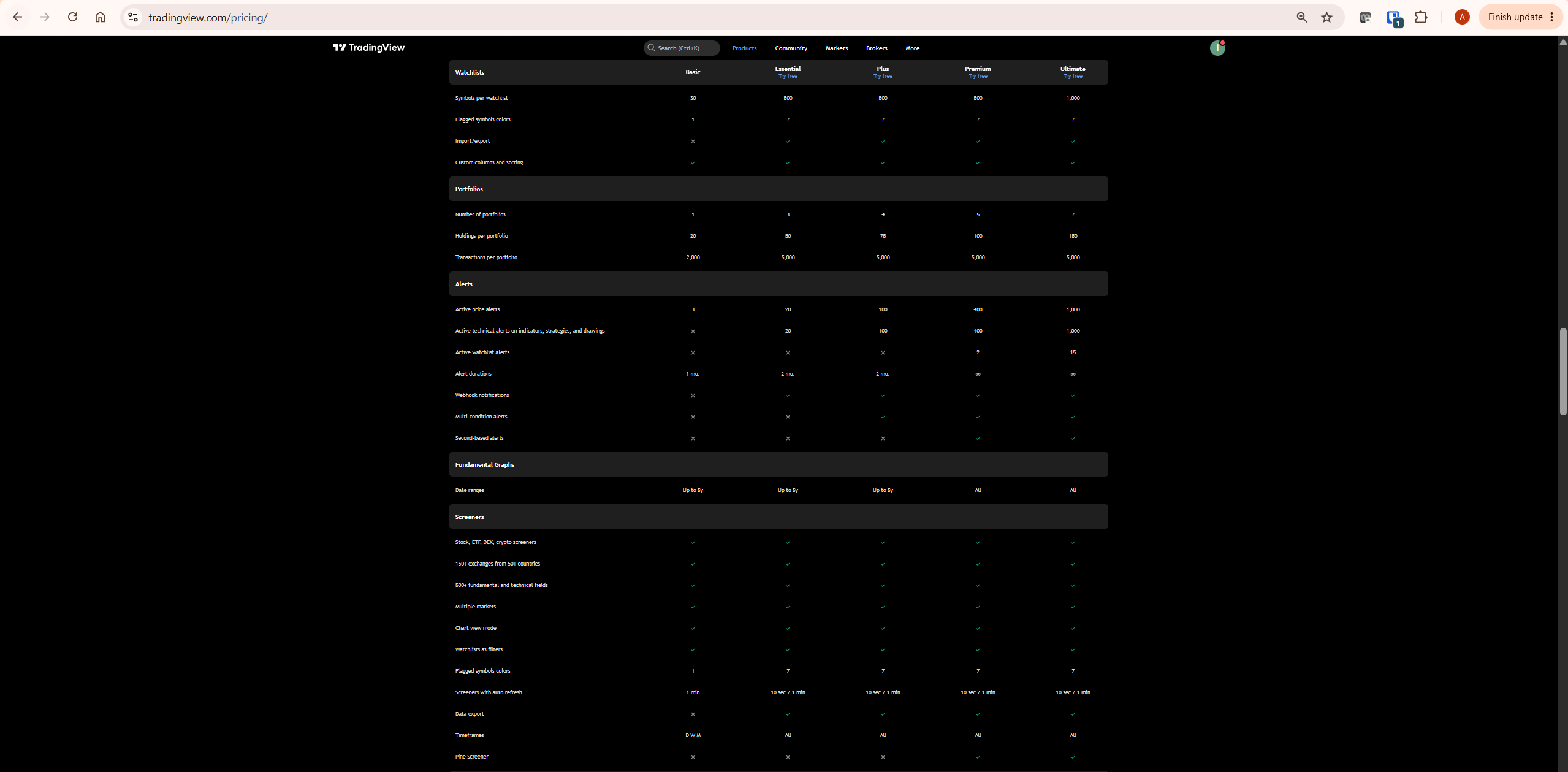
Task: Open the browser home page
Action: point(100,17)
